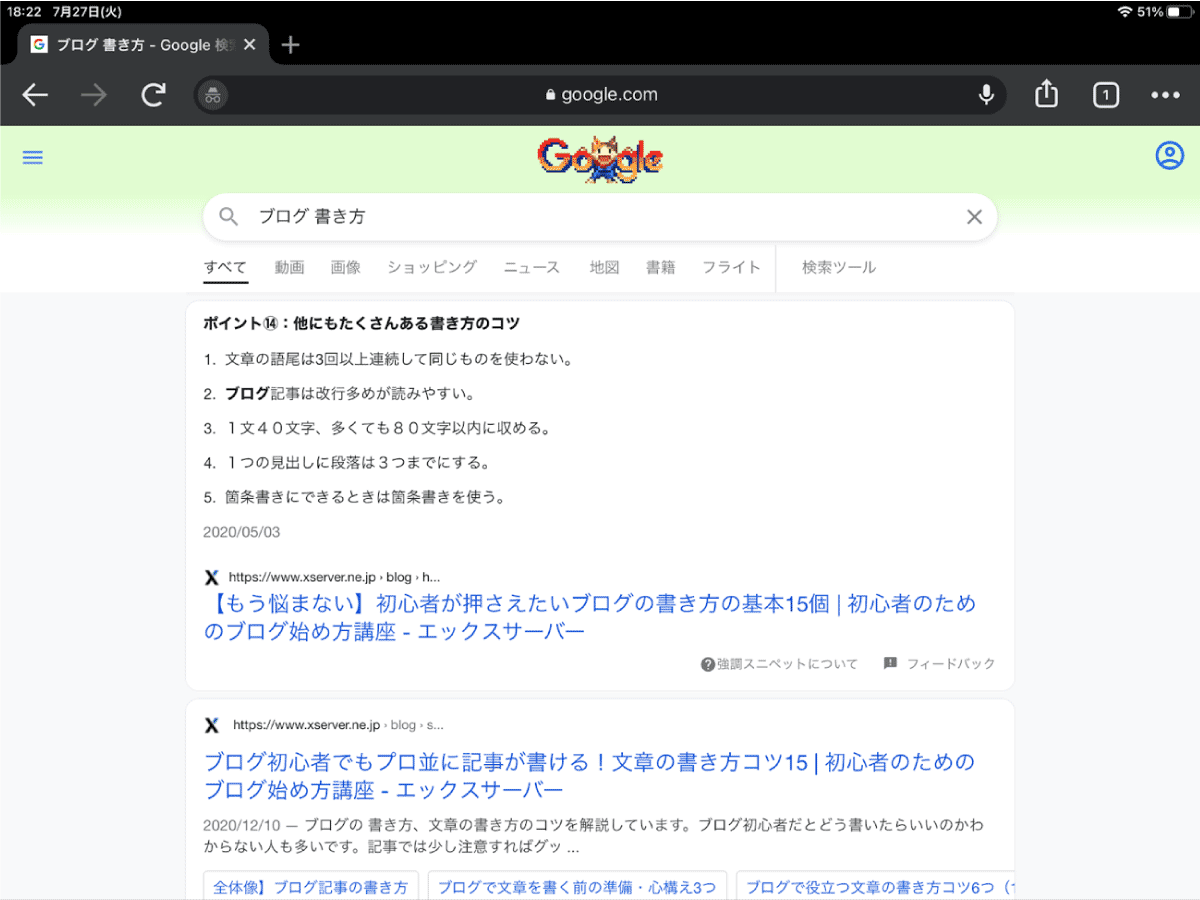This screenshot has height=900, width=1200.
Task: Click the ポイント⑭ snippet heading
Action: pos(361,324)
